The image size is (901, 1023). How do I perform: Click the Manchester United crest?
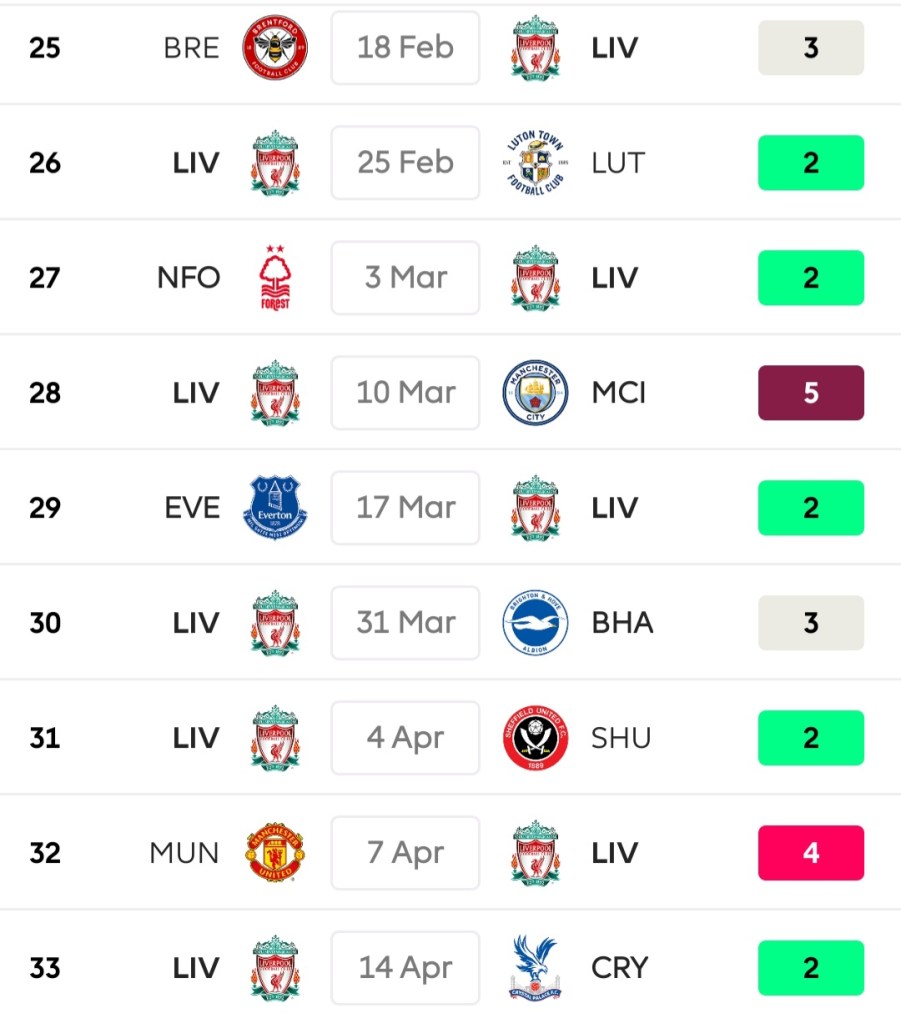pyautogui.click(x=275, y=853)
